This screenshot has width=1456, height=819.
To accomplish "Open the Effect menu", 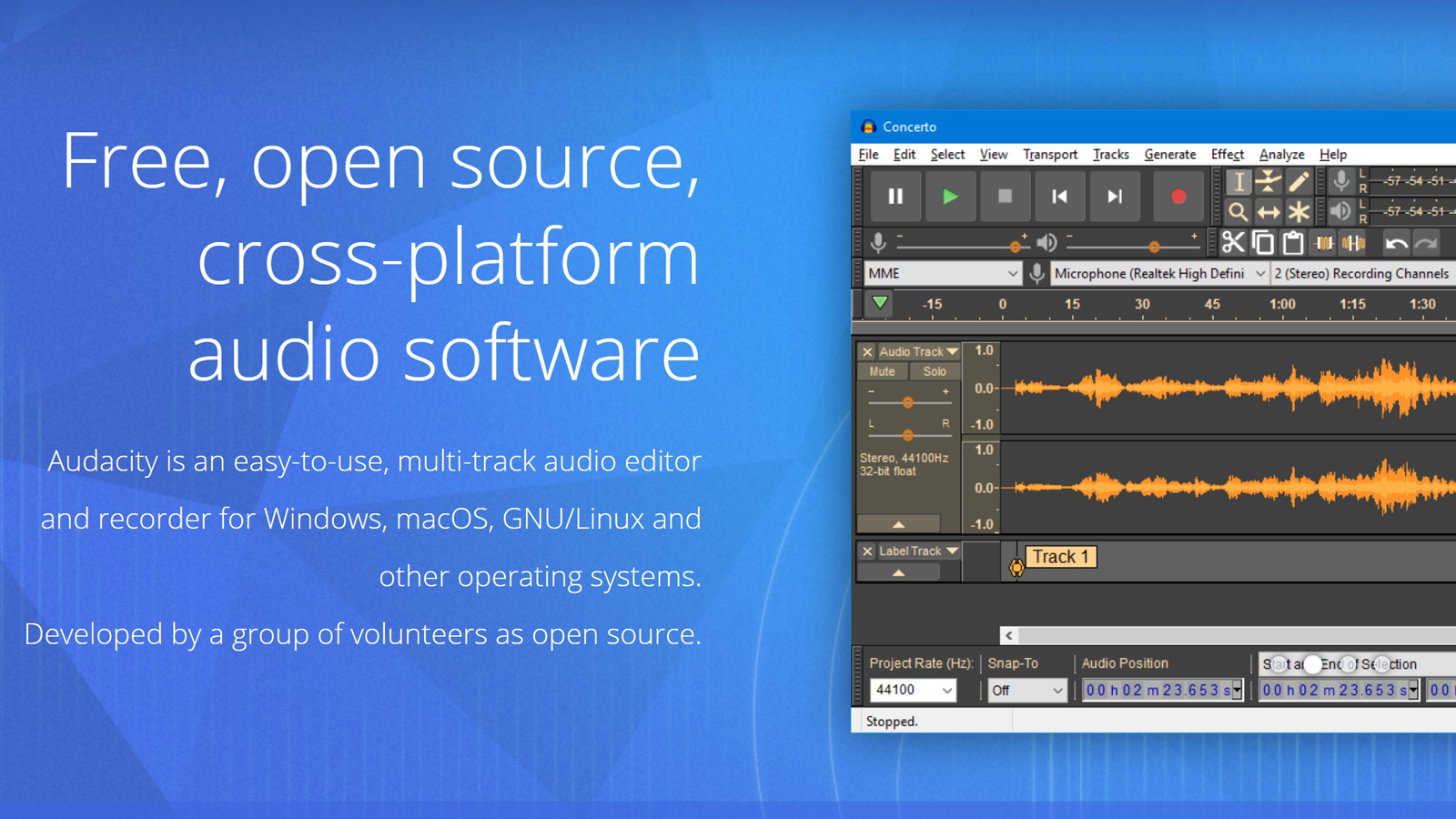I will point(1227,155).
